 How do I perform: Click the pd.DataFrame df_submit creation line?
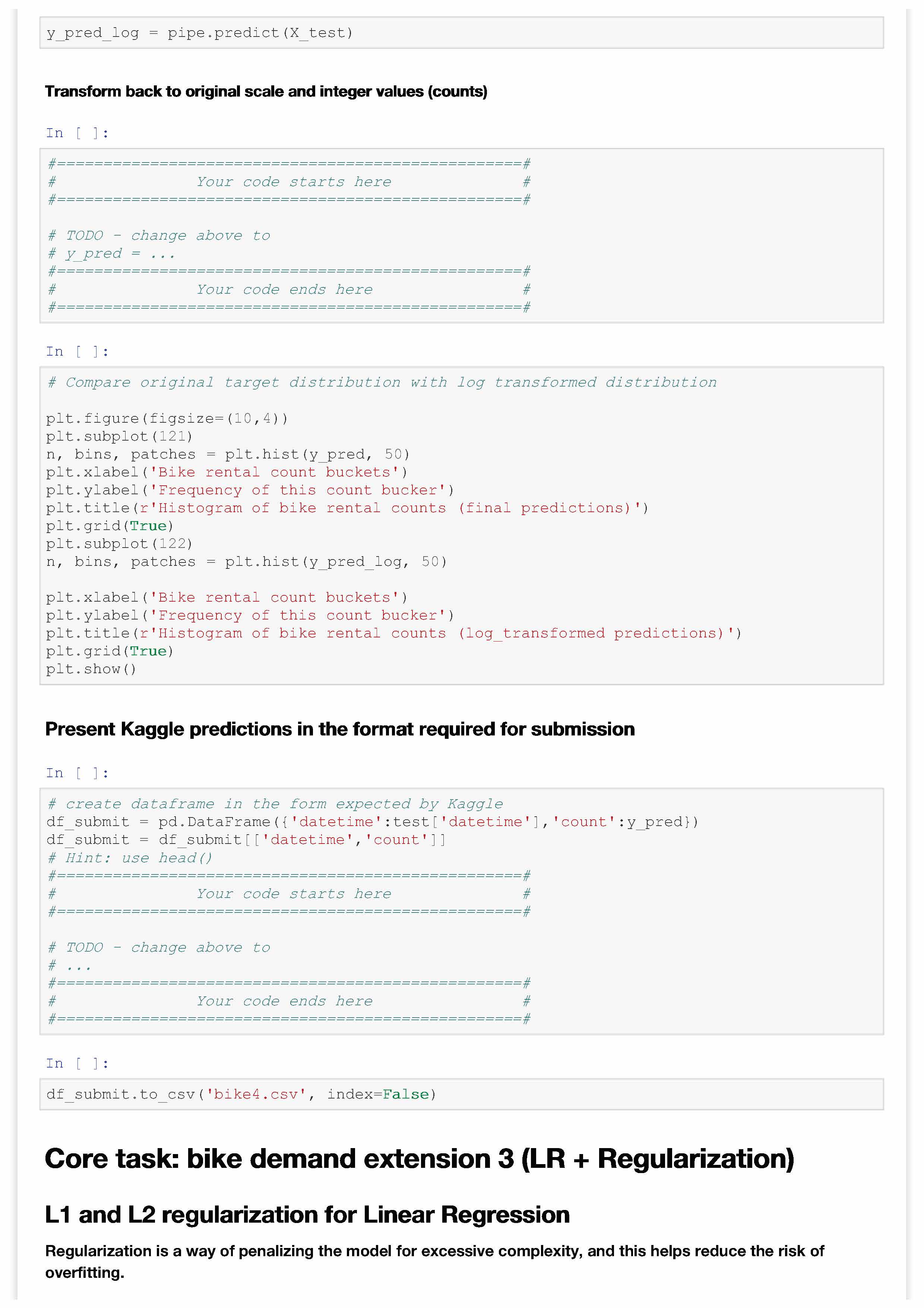pos(372,822)
